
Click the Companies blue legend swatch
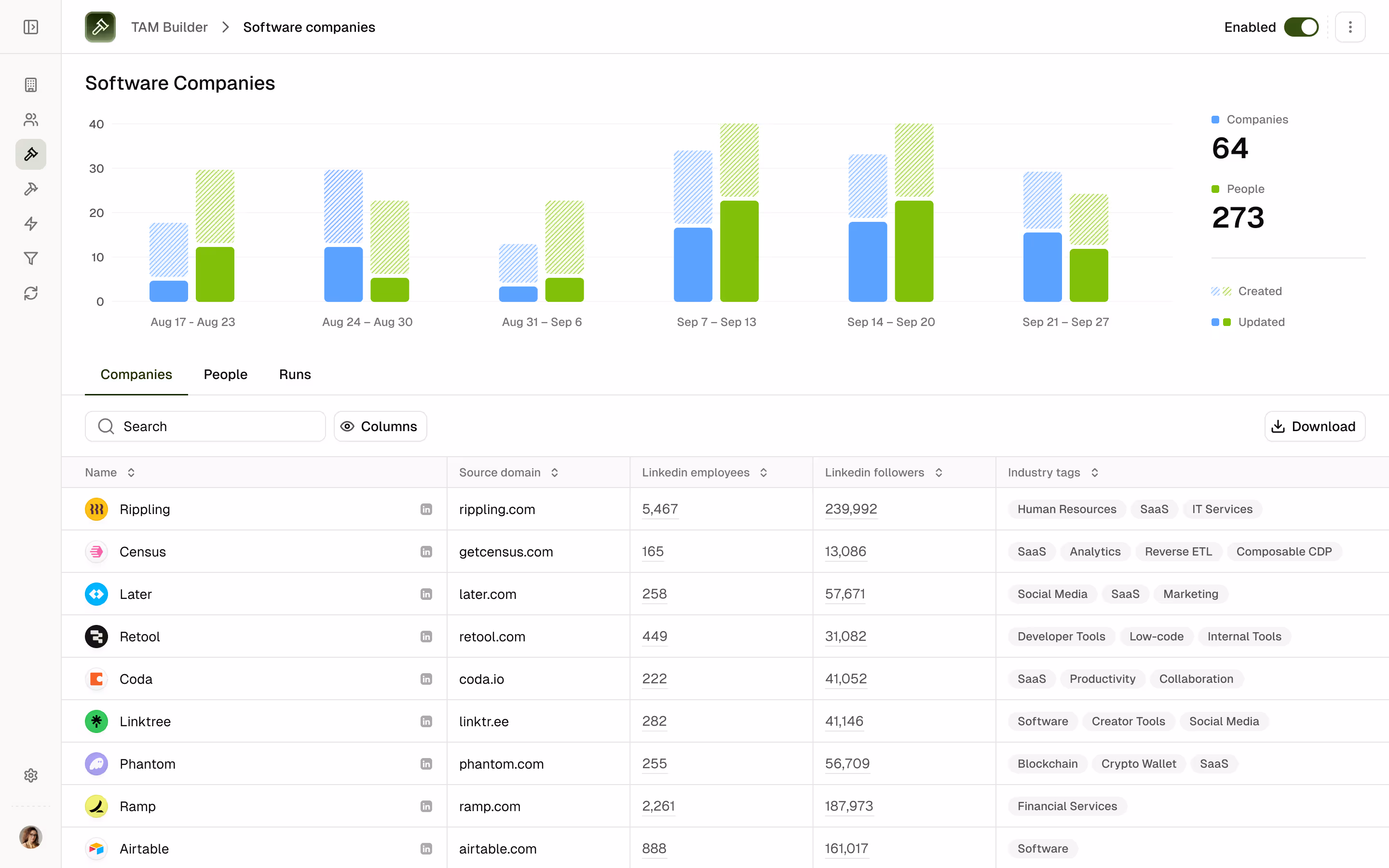1215,120
